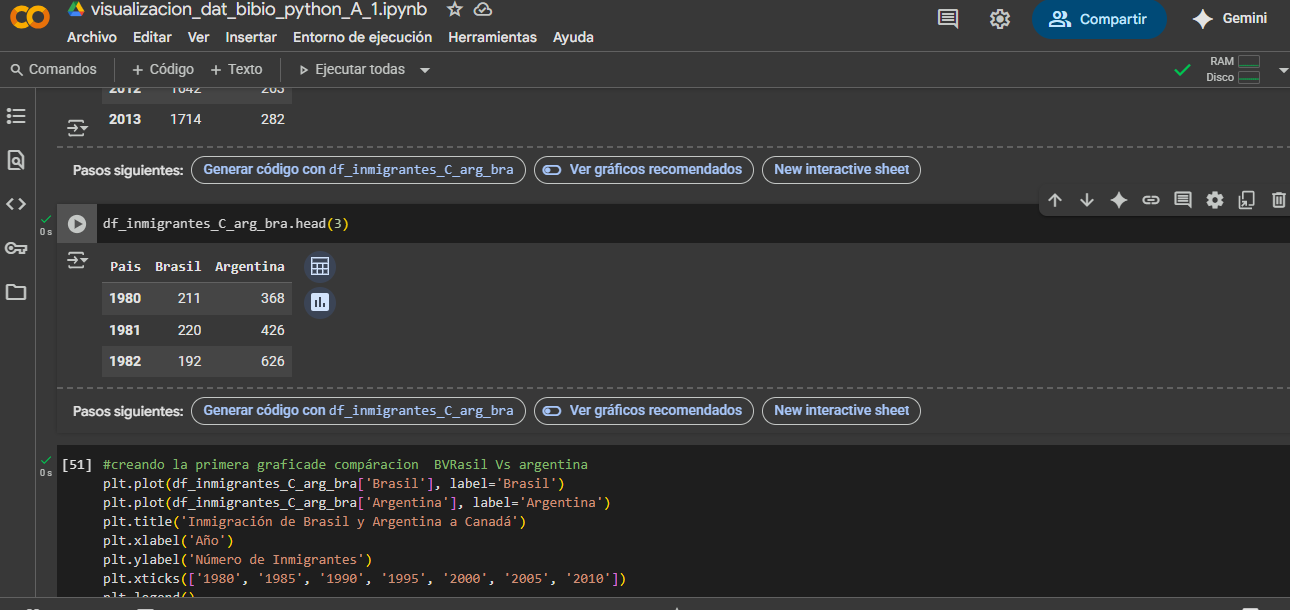Click the green connected checkmark icon
The image size is (1290, 610).
(1182, 70)
